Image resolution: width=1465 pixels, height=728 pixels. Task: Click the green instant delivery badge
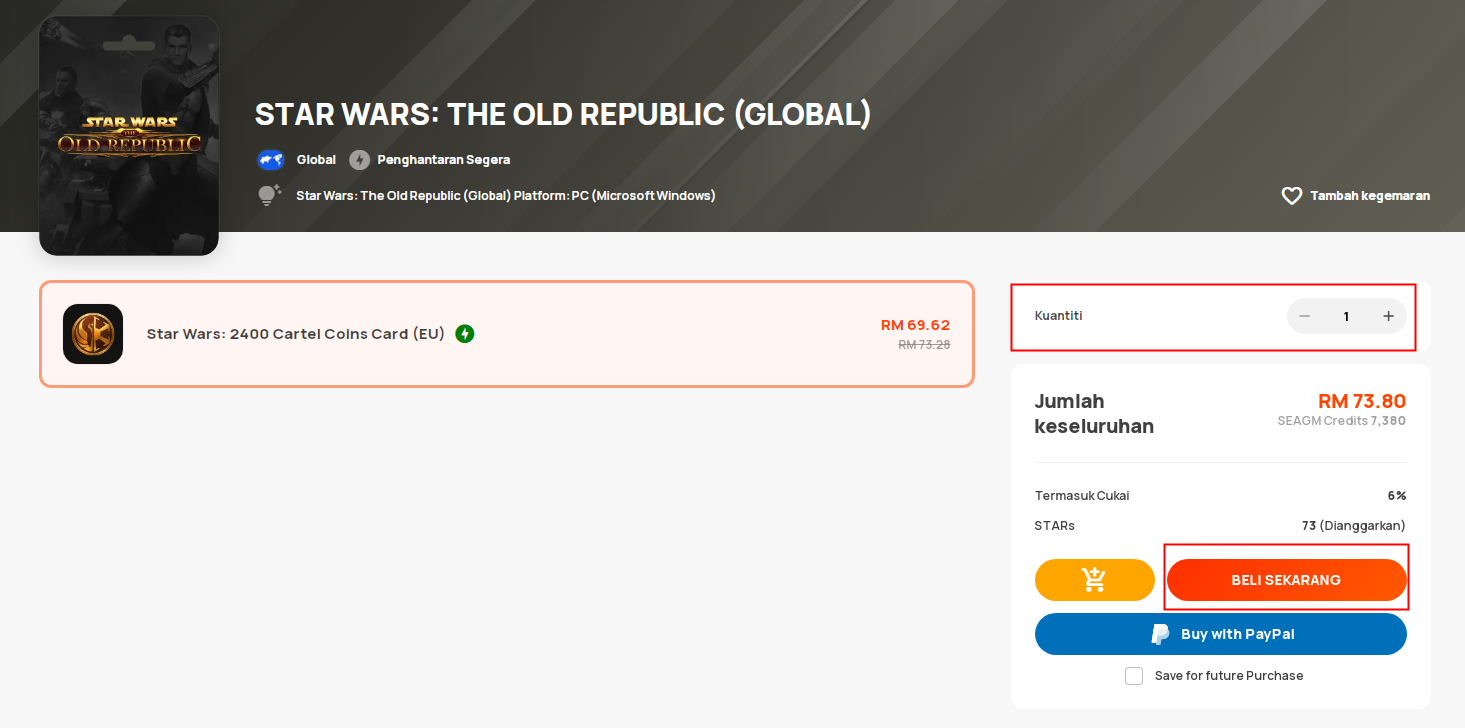[465, 333]
